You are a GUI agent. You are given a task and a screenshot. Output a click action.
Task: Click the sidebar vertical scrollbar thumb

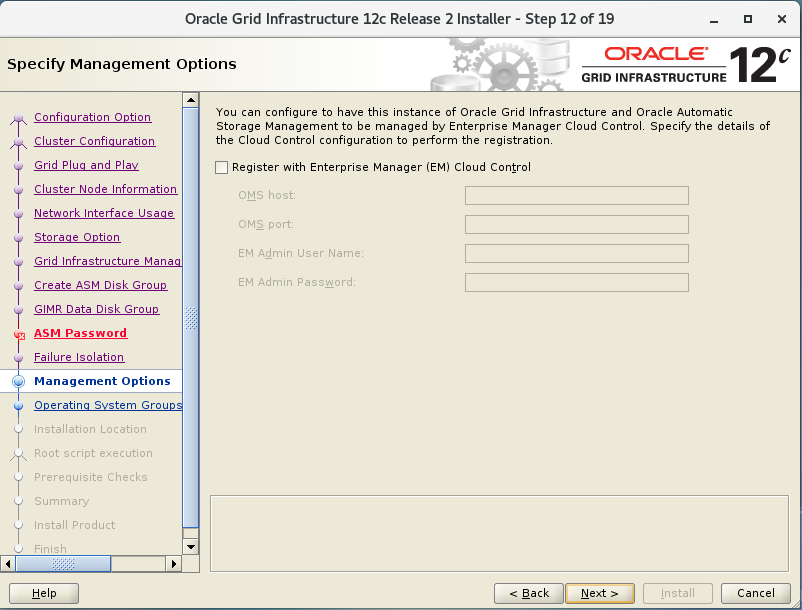[191, 318]
